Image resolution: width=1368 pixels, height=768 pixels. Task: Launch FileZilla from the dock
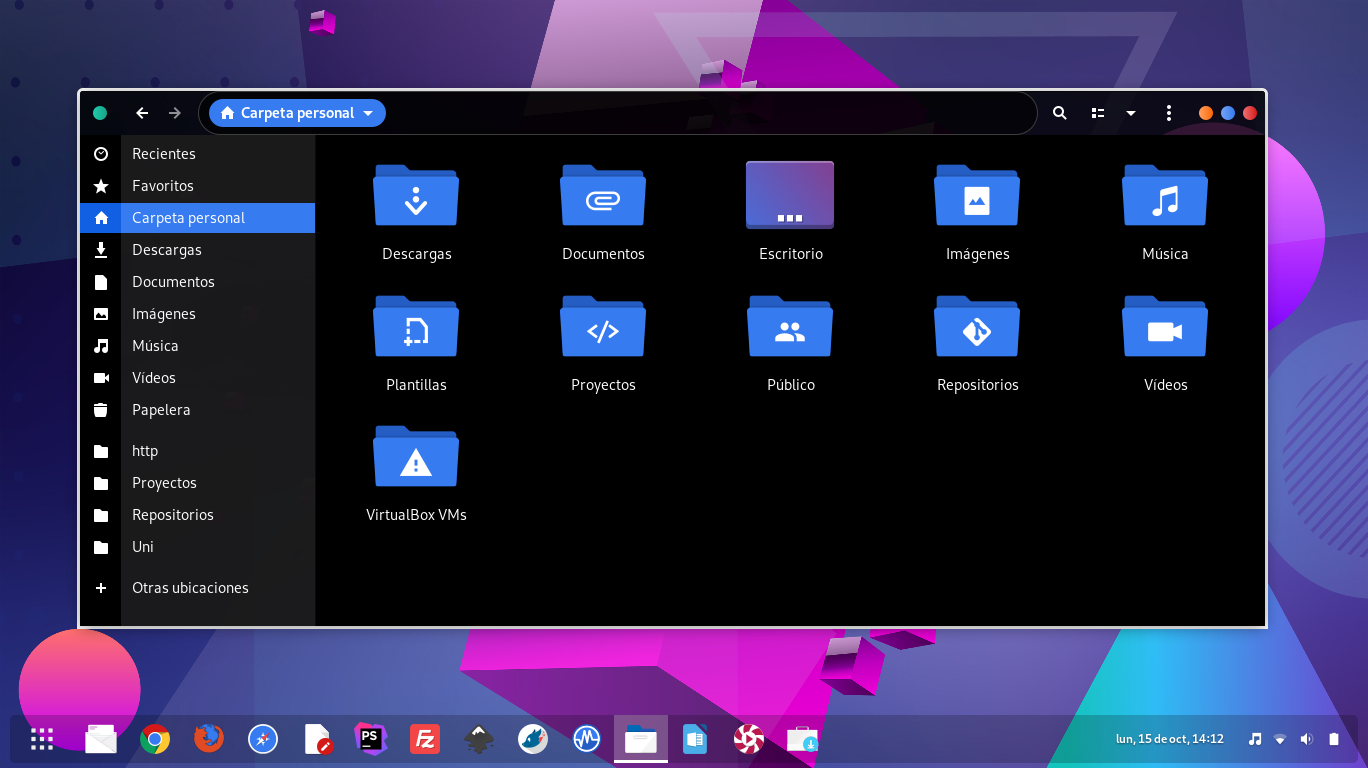(x=425, y=739)
